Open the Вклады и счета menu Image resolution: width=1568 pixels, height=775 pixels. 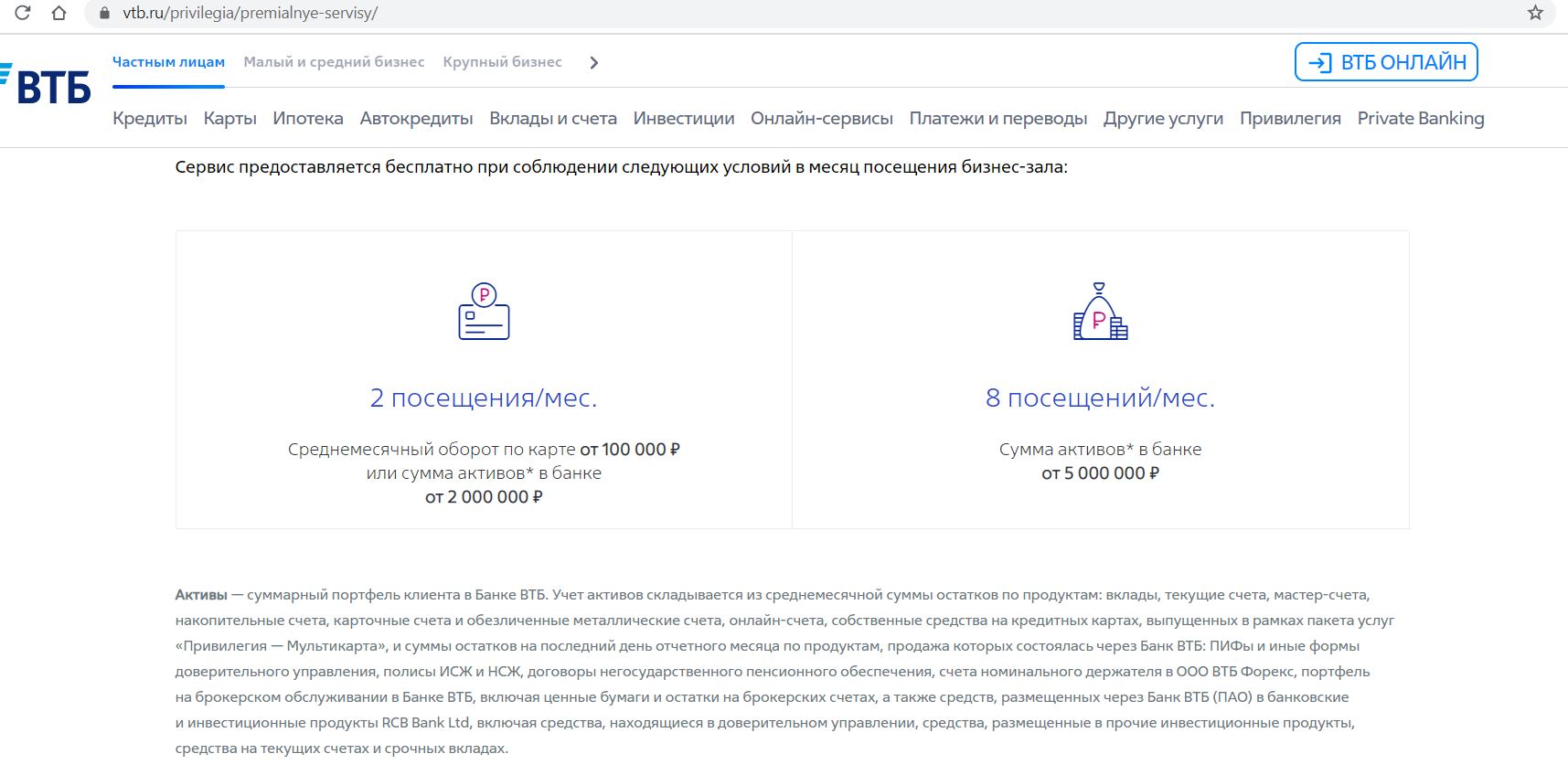(x=553, y=118)
